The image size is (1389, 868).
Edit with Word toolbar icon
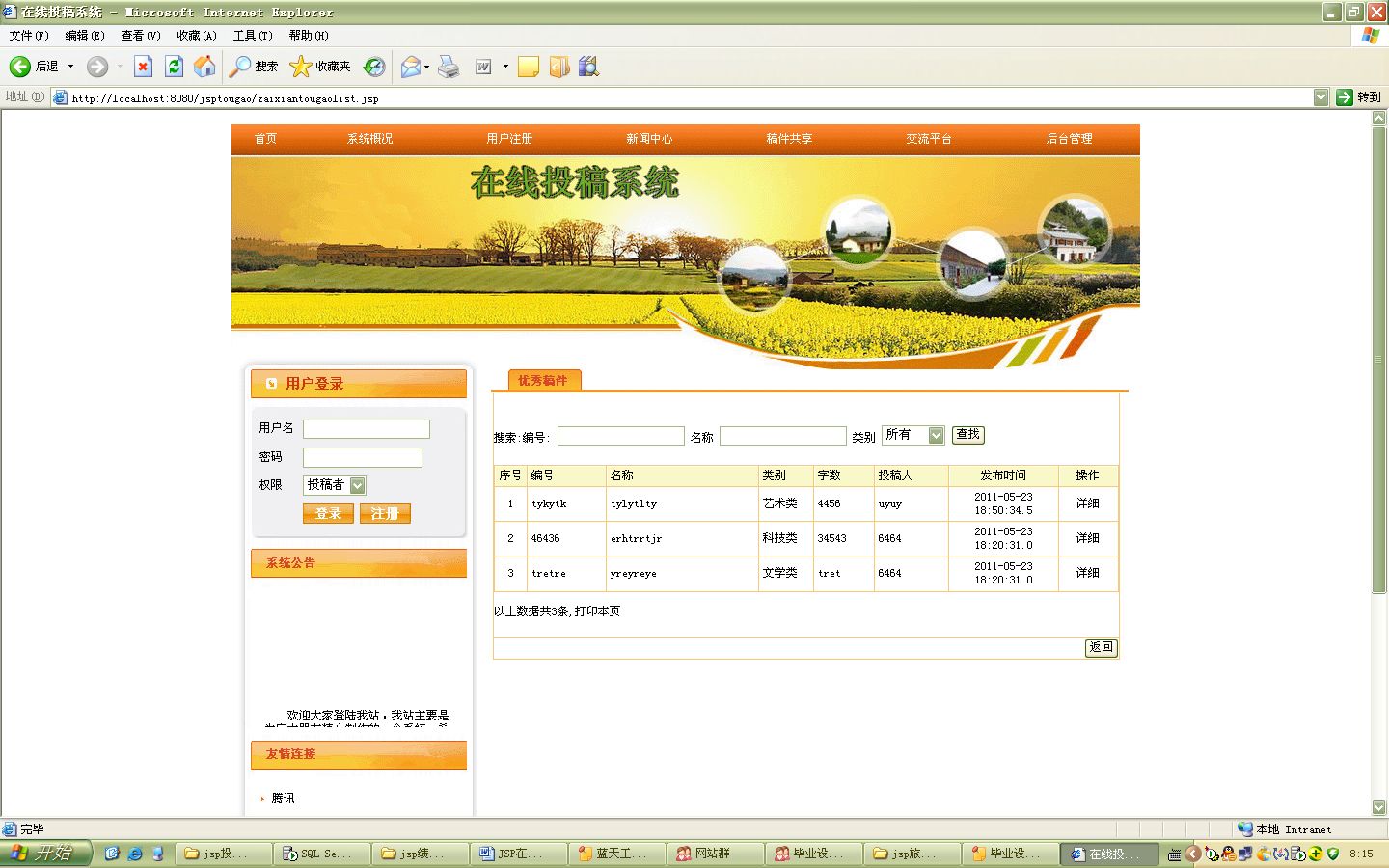[484, 67]
